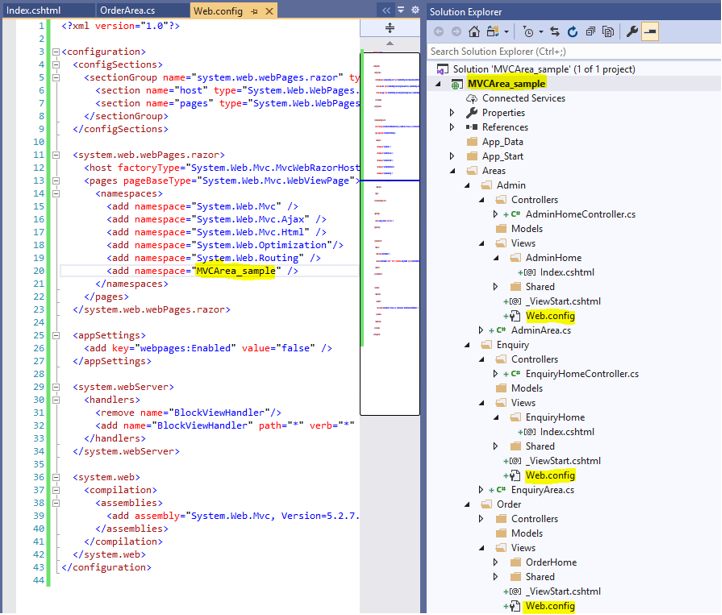
Task: Click Pending Changes Filter clock icon
Action: (528, 31)
